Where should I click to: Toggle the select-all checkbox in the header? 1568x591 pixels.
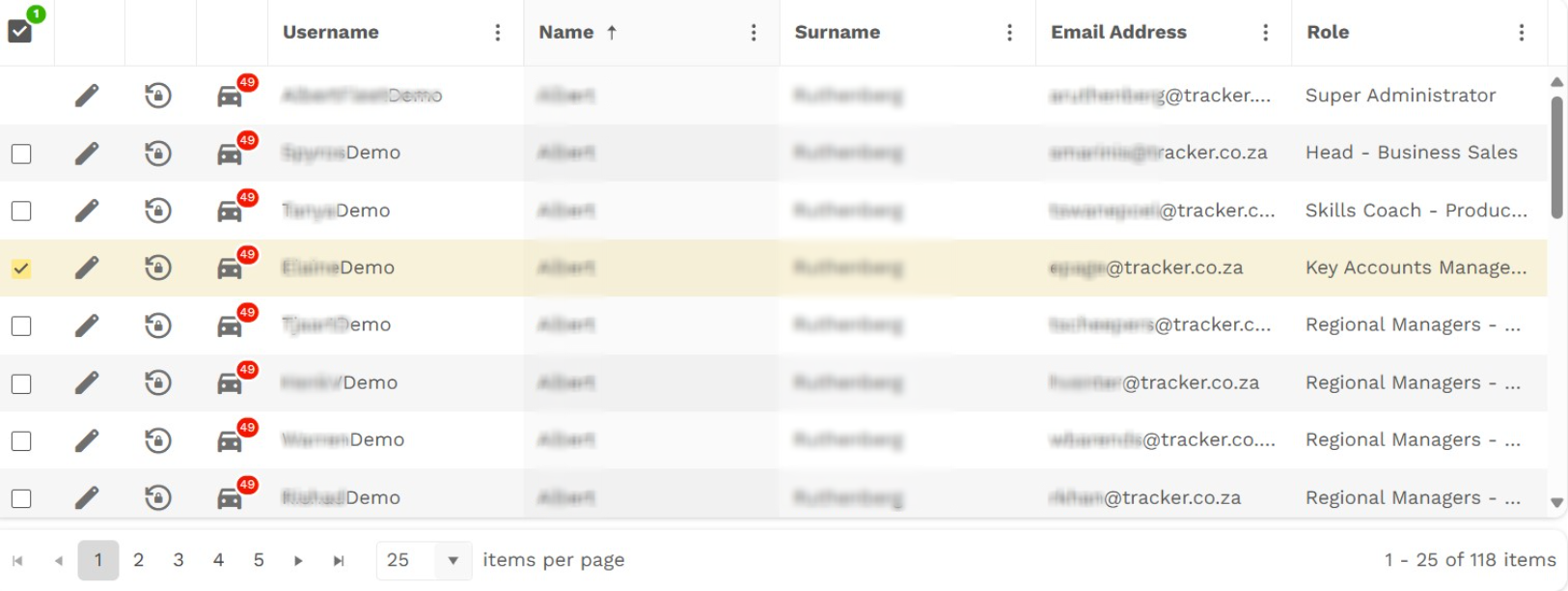19,31
